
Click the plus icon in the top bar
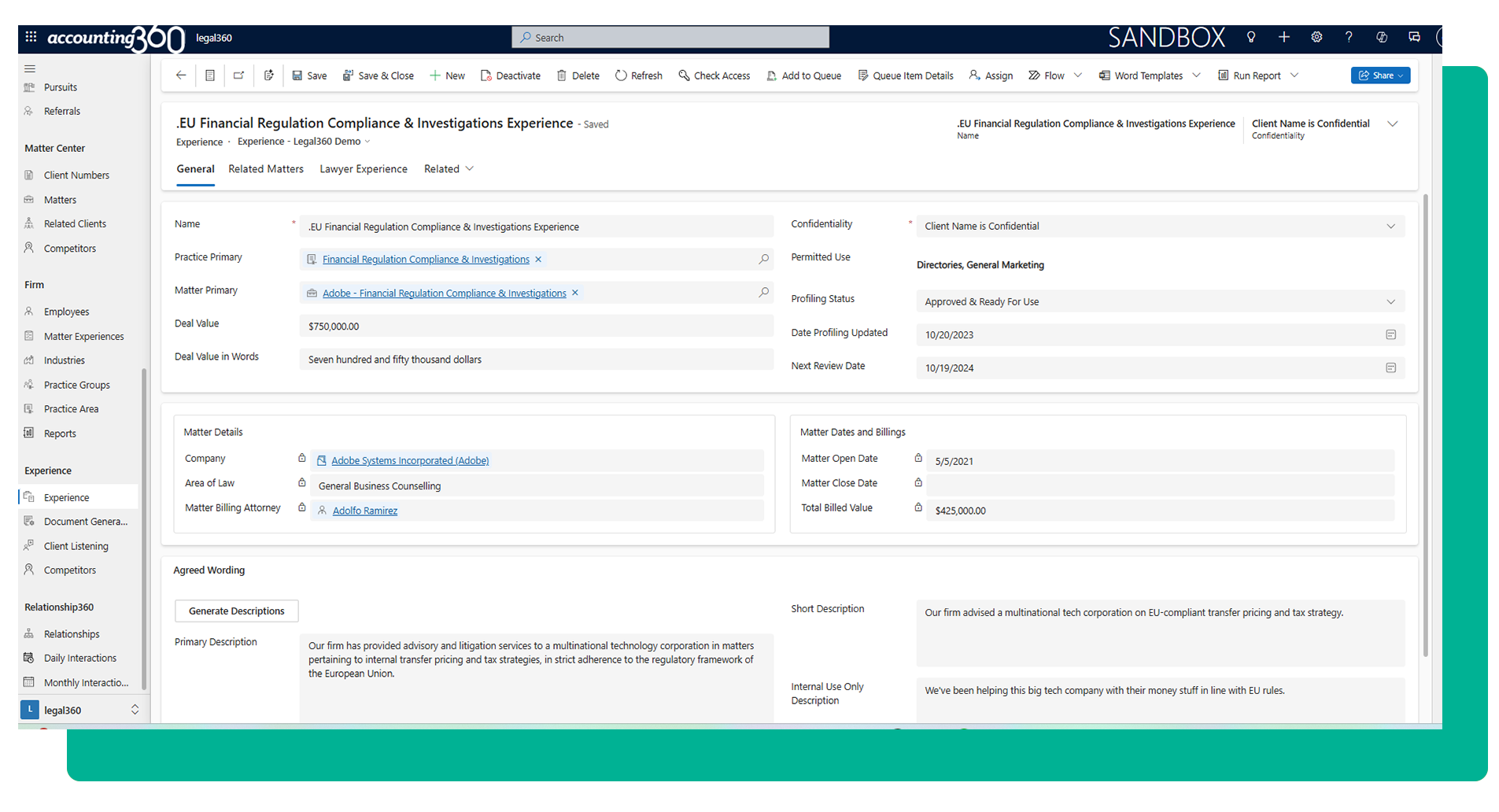(1283, 37)
